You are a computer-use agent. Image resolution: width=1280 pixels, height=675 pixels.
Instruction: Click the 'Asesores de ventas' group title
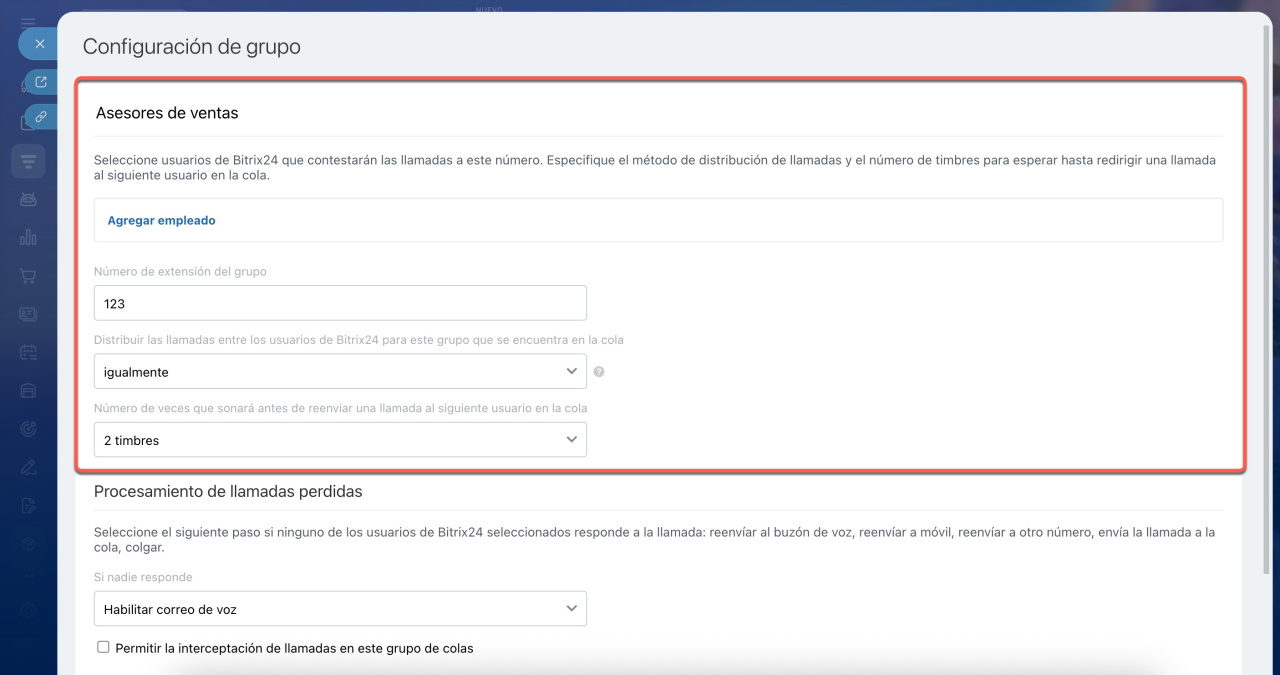(x=167, y=113)
